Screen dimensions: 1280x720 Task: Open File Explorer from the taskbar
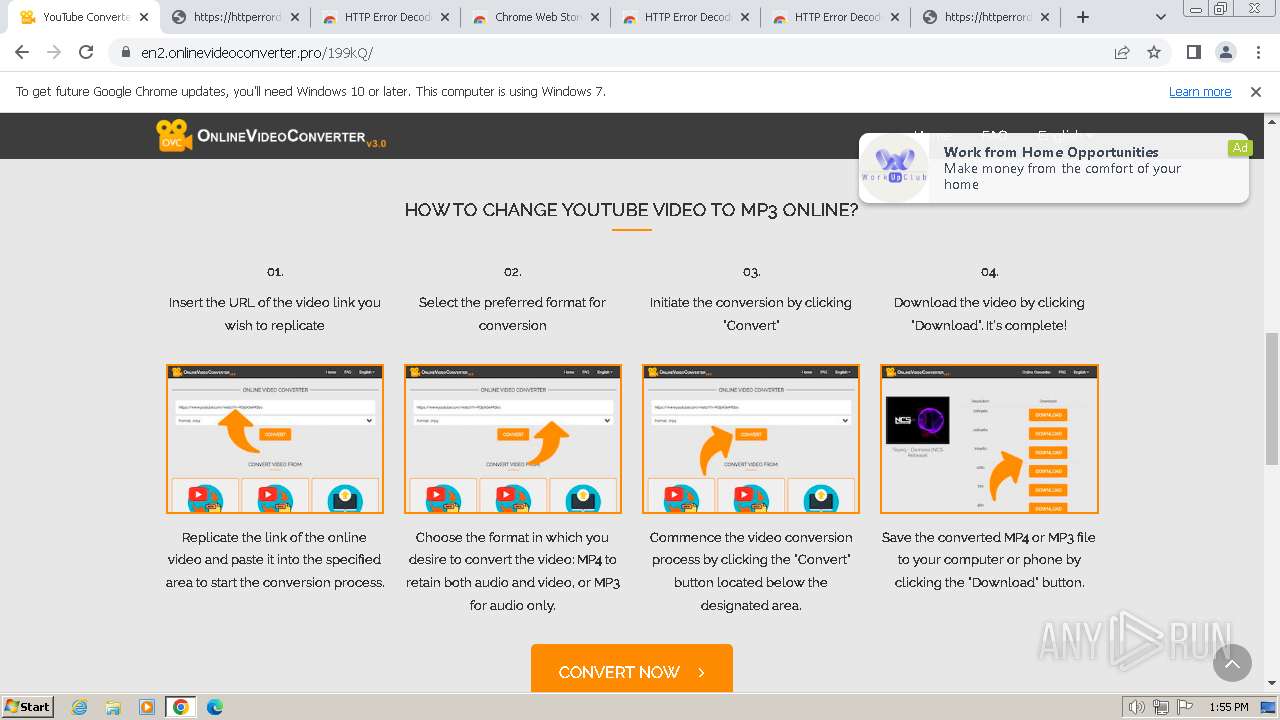pos(113,707)
